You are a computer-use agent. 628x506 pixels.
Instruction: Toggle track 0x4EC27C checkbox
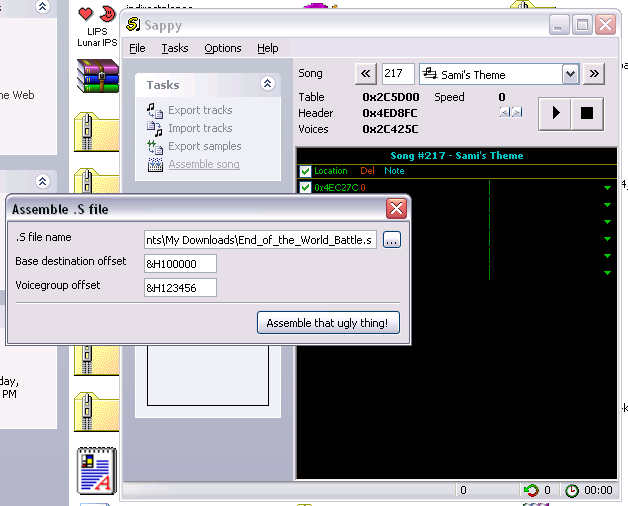[305, 187]
